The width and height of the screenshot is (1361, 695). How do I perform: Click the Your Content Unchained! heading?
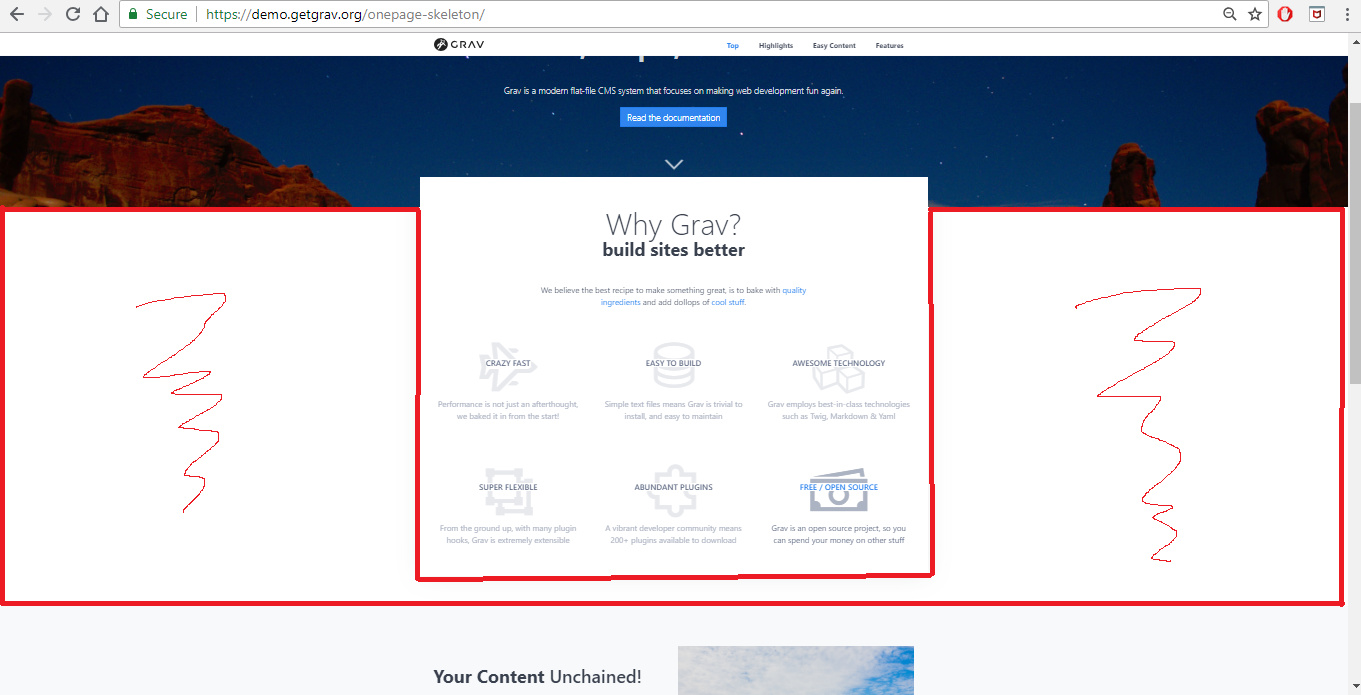pyautogui.click(x=537, y=677)
